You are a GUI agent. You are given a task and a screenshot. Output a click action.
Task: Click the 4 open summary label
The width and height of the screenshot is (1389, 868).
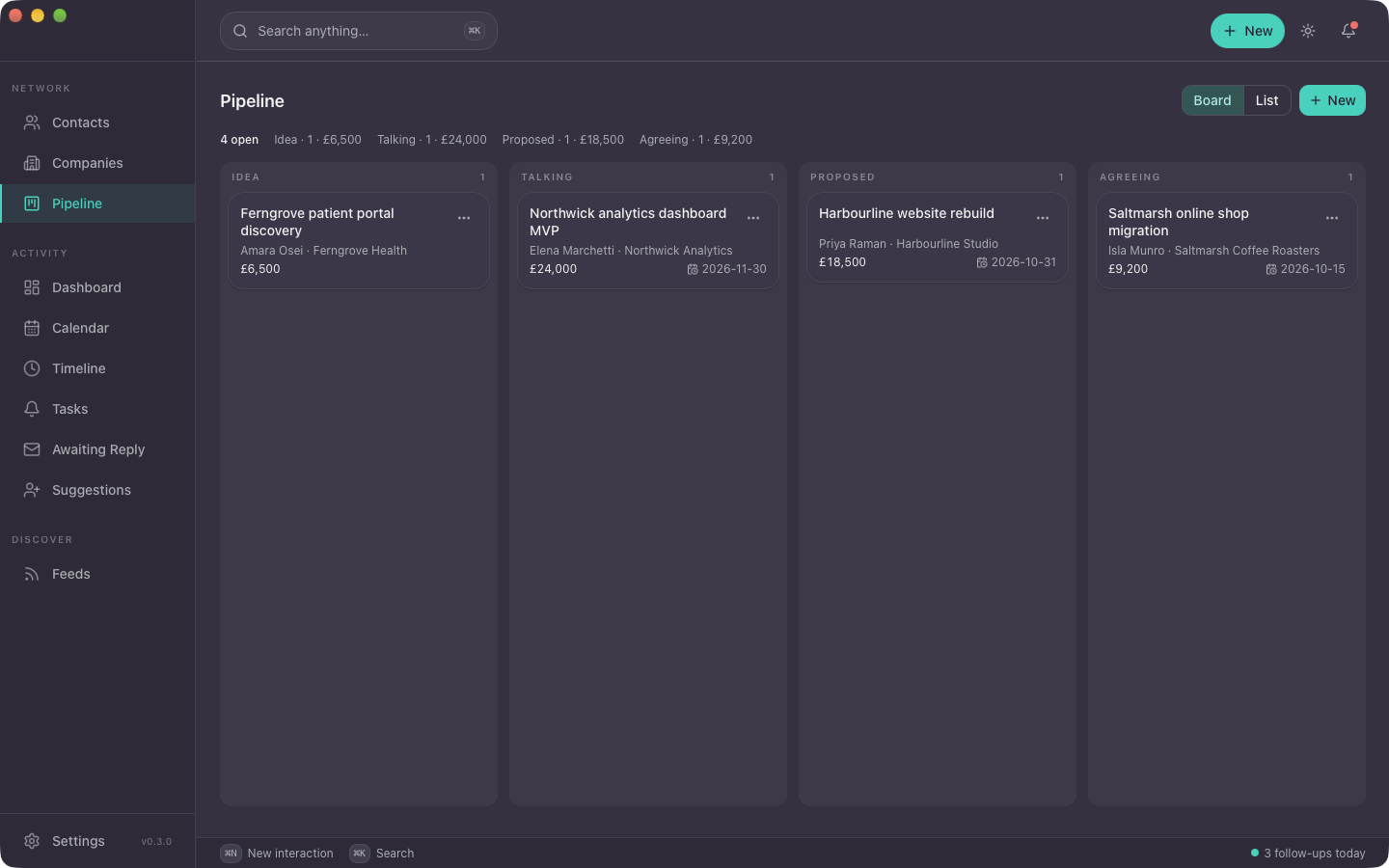click(239, 140)
